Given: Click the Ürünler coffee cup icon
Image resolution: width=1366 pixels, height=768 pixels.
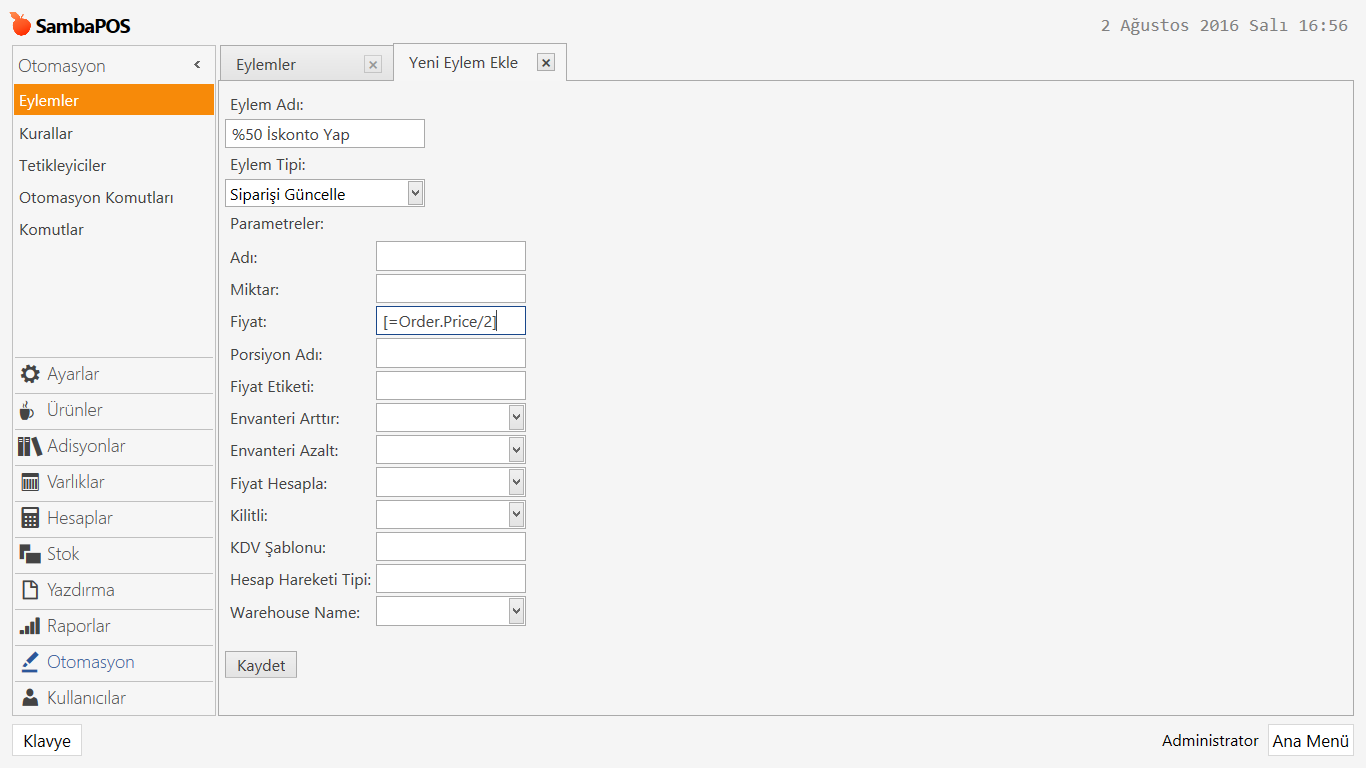Looking at the screenshot, I should pos(27,410).
